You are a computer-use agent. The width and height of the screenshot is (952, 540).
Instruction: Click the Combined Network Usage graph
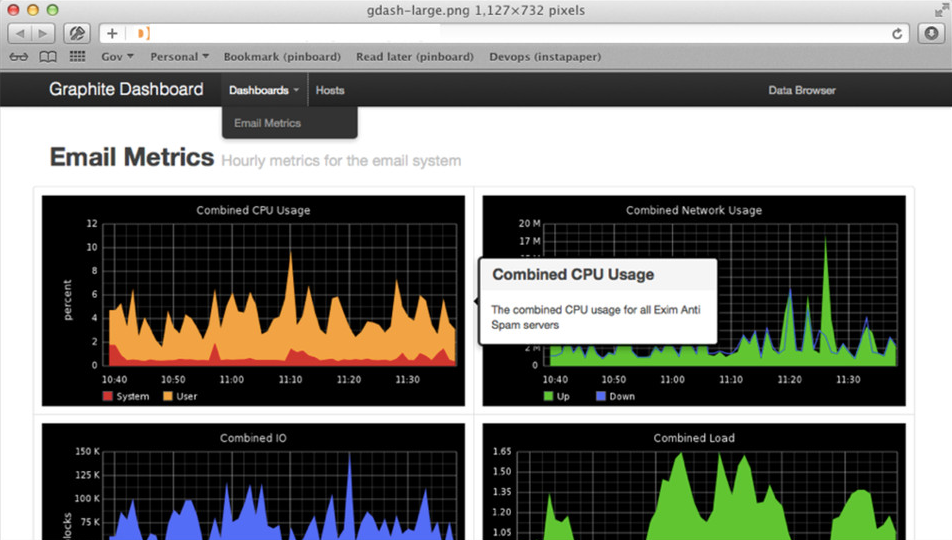click(x=694, y=301)
